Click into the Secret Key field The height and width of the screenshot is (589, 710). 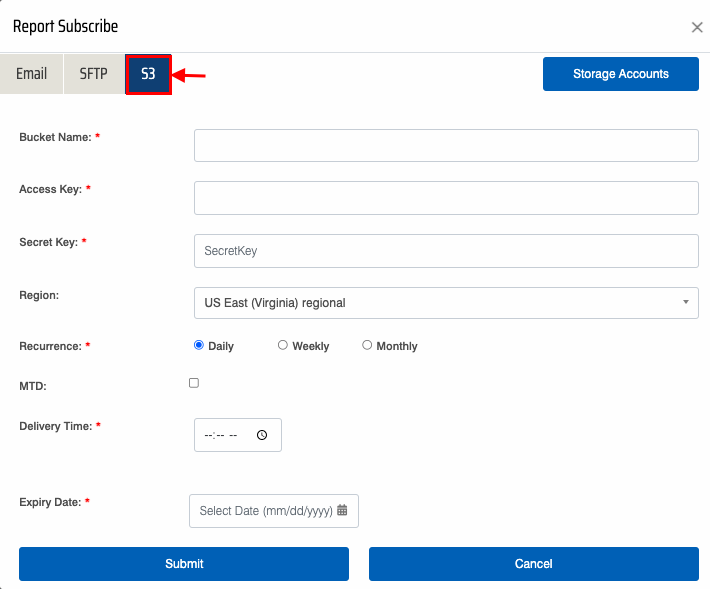tap(445, 251)
